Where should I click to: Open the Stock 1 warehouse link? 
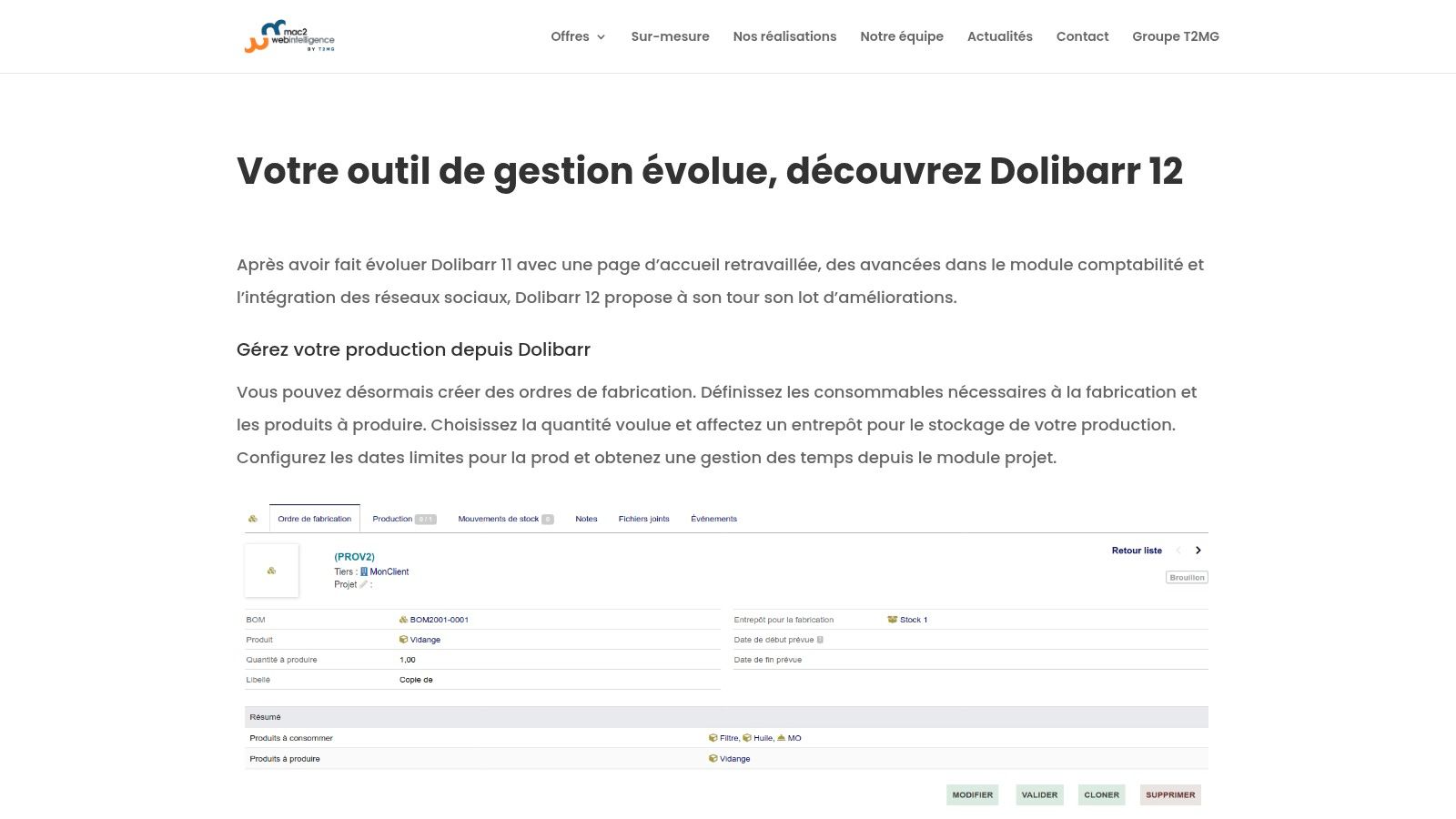click(x=914, y=620)
